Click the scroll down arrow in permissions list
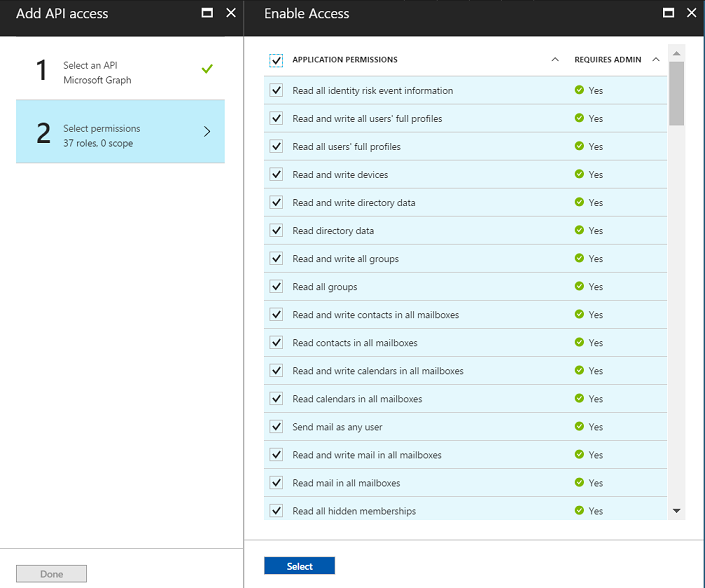705x588 pixels. click(x=677, y=511)
